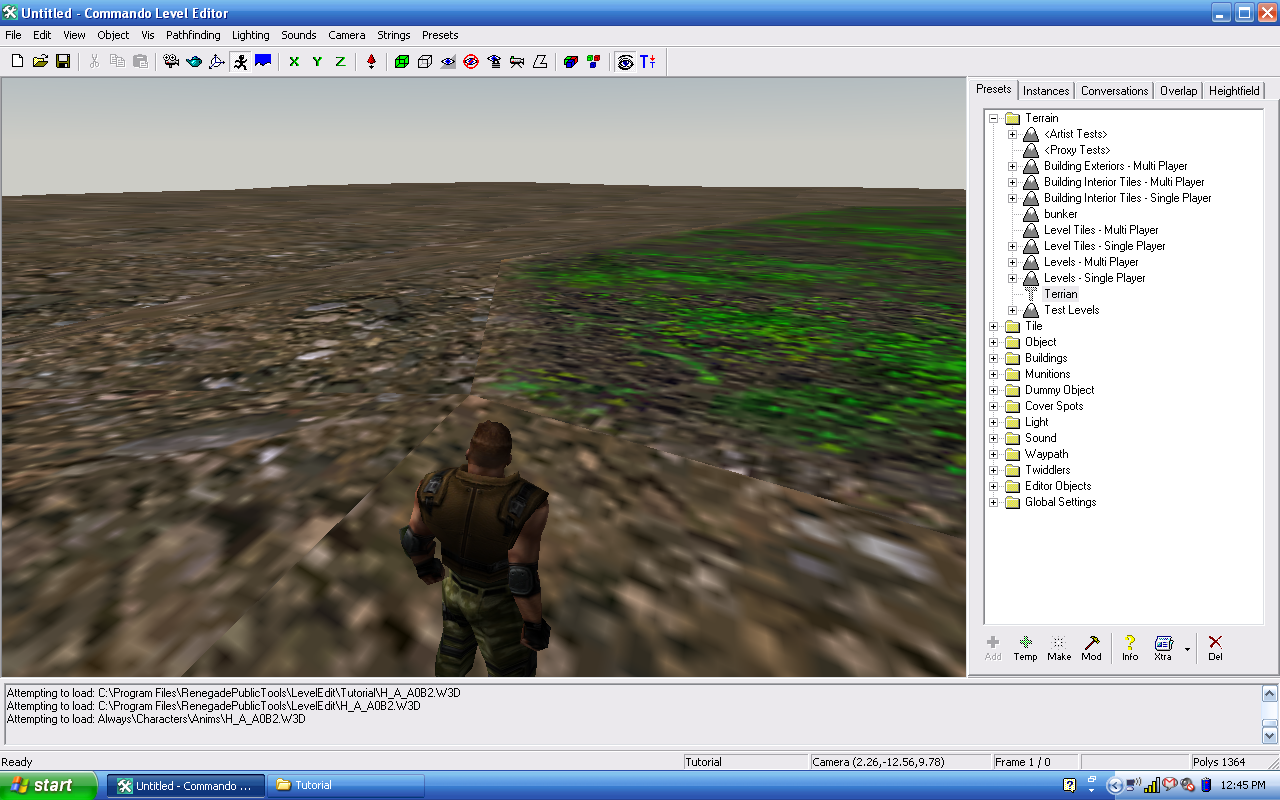Click the running man walkthrough icon

pos(240,62)
